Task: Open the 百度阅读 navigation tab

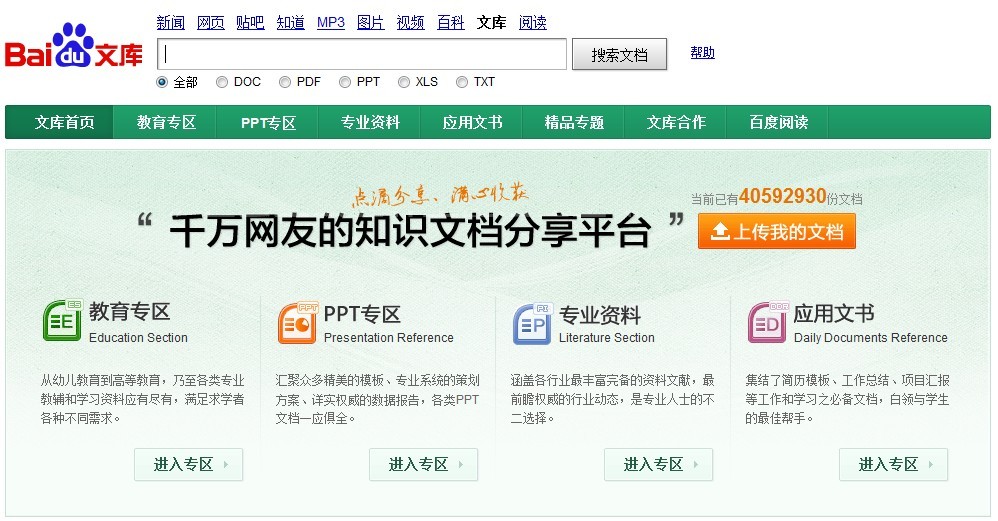Action: tap(778, 122)
